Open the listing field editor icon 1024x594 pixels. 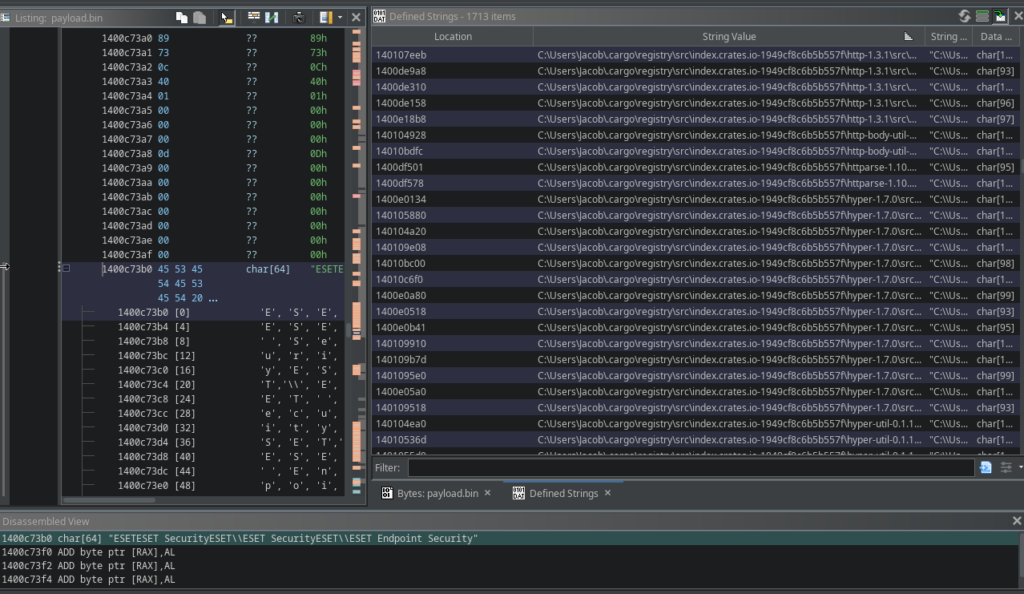click(254, 17)
